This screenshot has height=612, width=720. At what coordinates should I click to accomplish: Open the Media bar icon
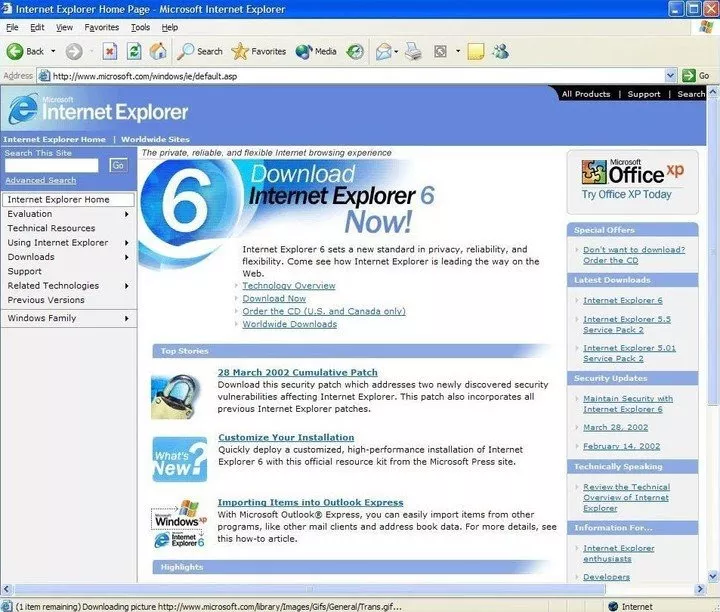pos(316,51)
